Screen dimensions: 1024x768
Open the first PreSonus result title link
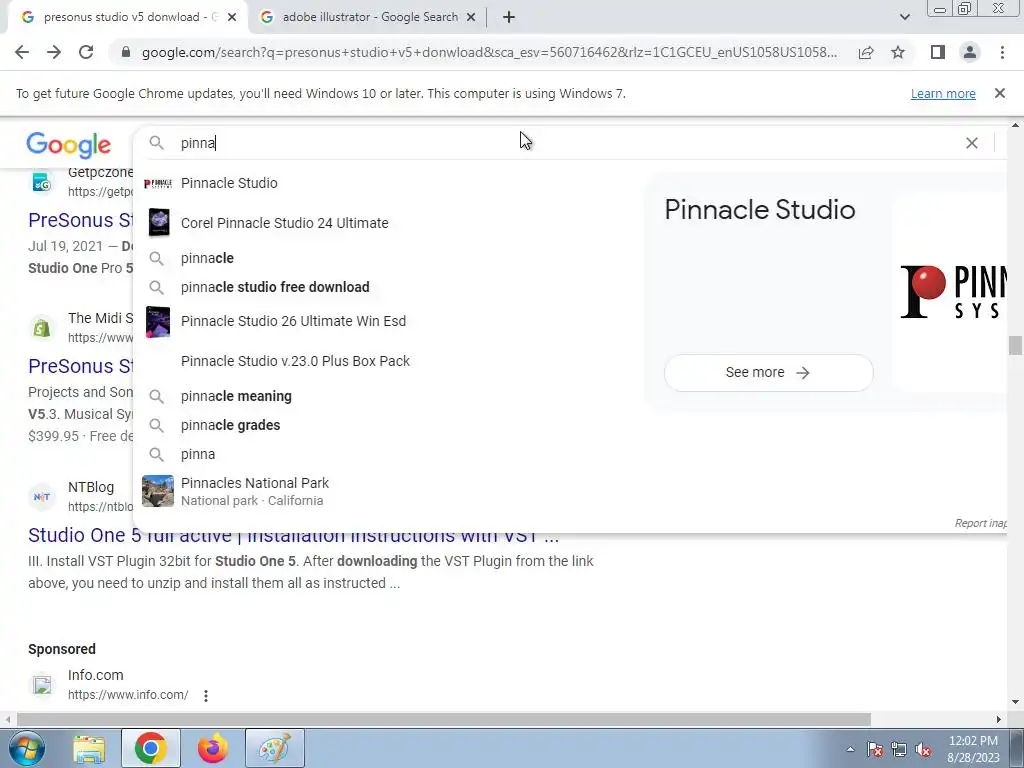tap(80, 220)
